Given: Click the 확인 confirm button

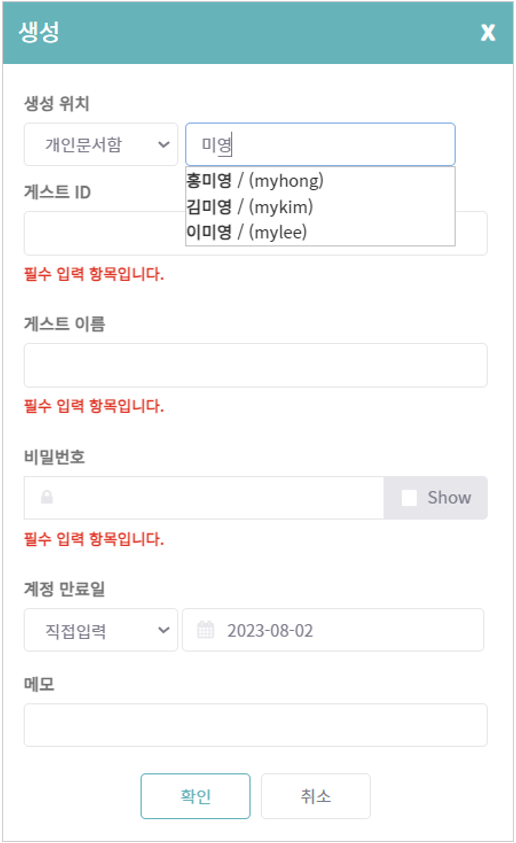Looking at the screenshot, I should click(196, 796).
